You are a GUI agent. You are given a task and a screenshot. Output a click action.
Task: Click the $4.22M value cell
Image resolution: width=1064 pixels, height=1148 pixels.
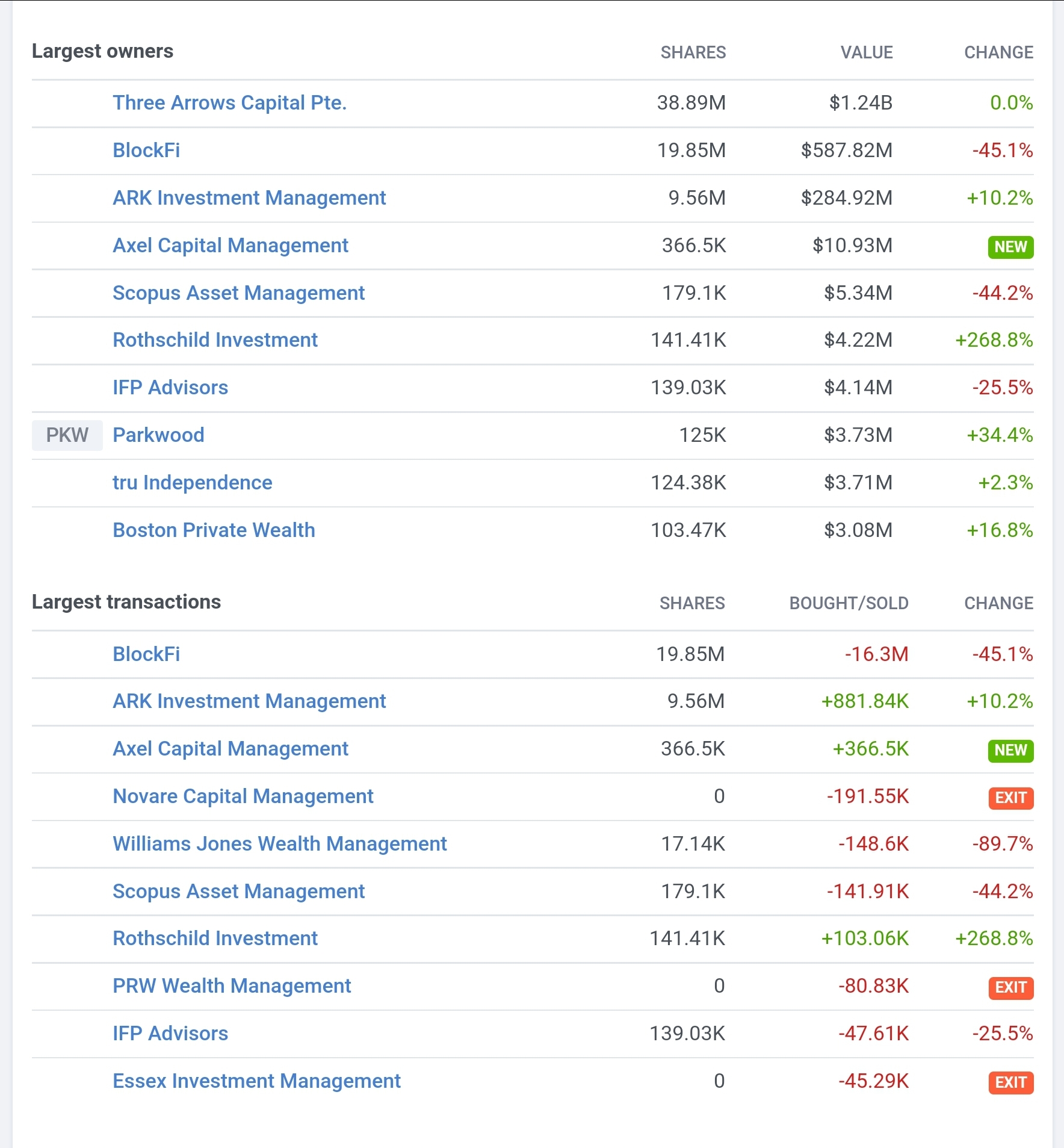858,340
